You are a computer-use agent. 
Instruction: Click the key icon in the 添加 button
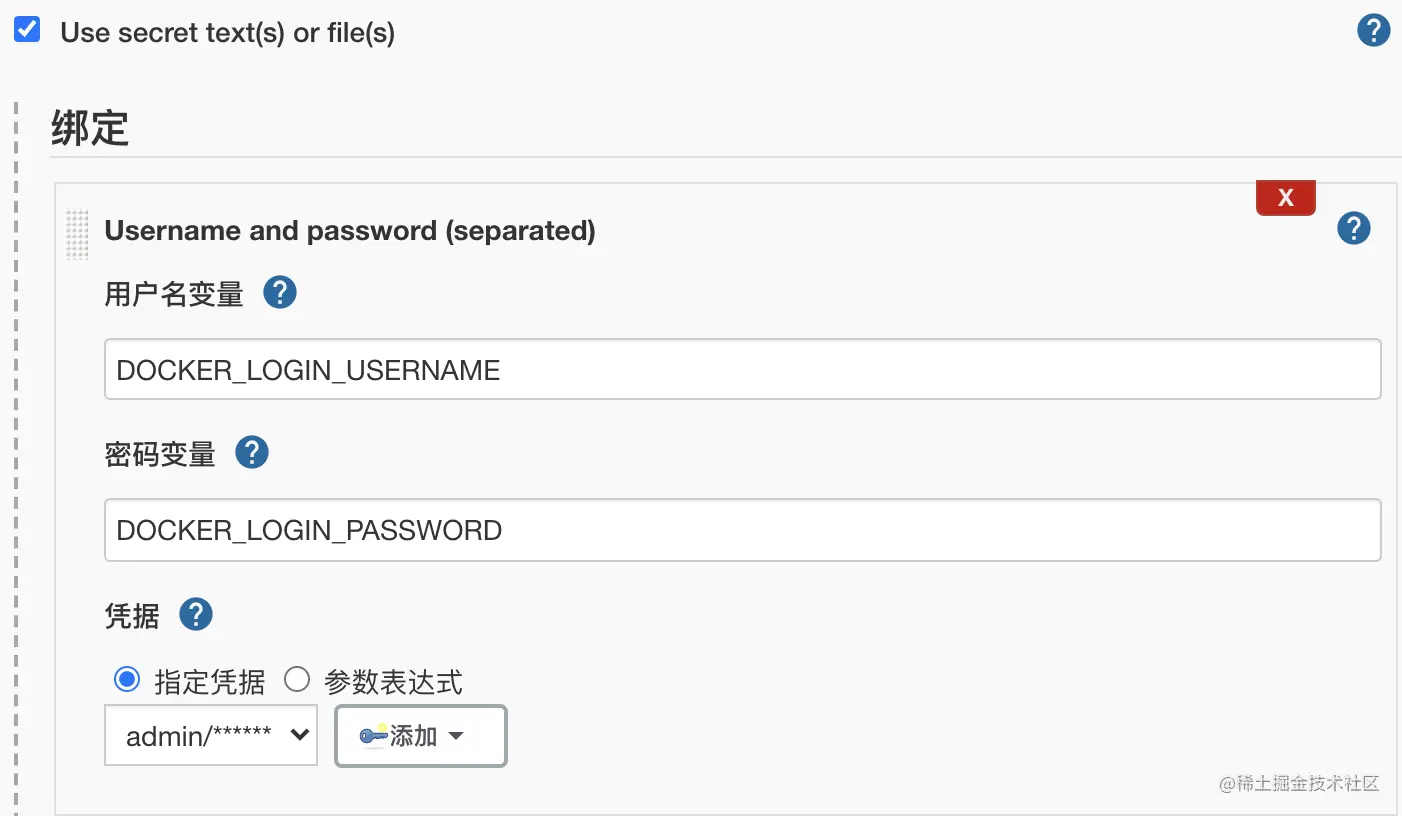point(374,736)
